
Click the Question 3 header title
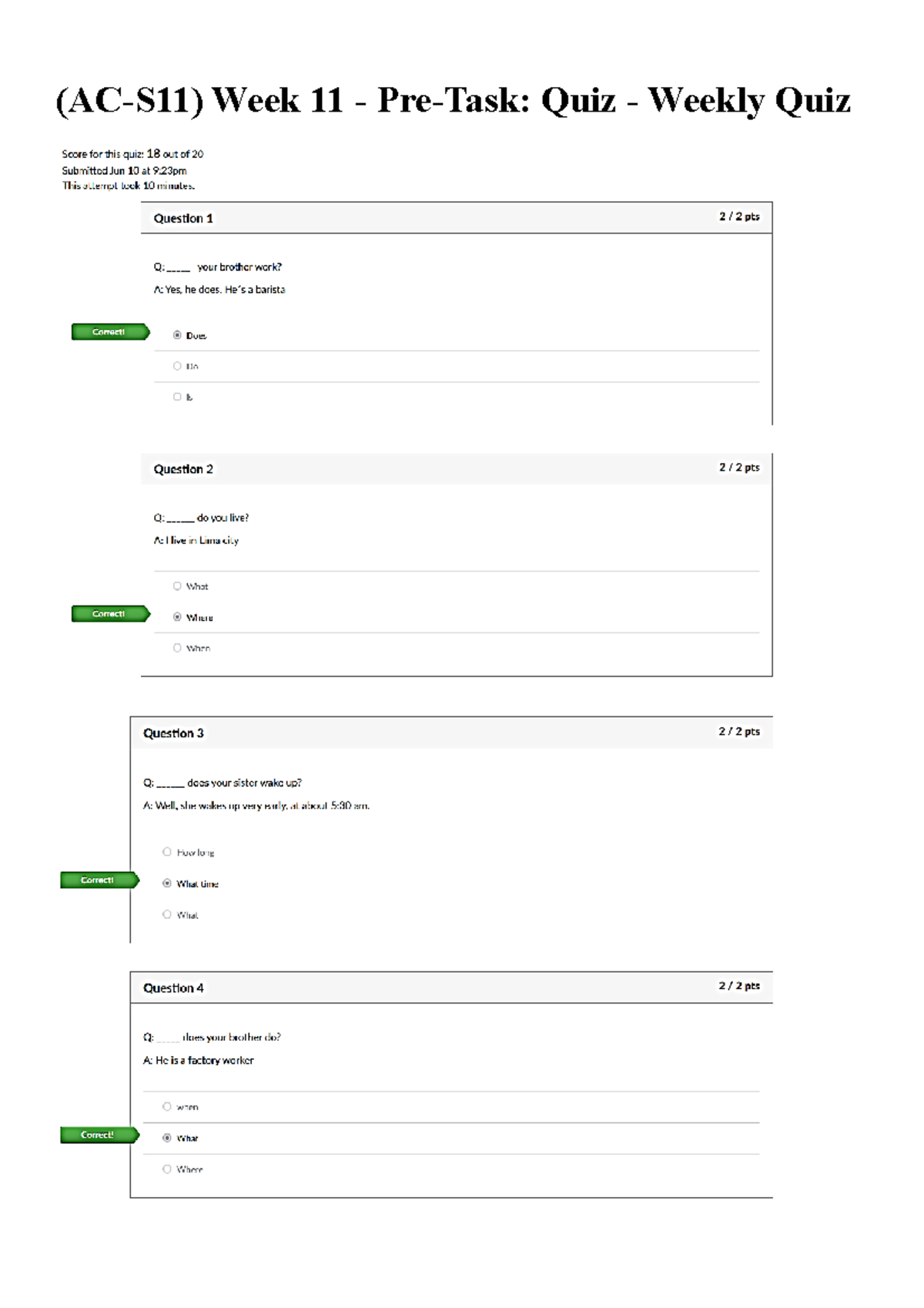pyautogui.click(x=173, y=733)
